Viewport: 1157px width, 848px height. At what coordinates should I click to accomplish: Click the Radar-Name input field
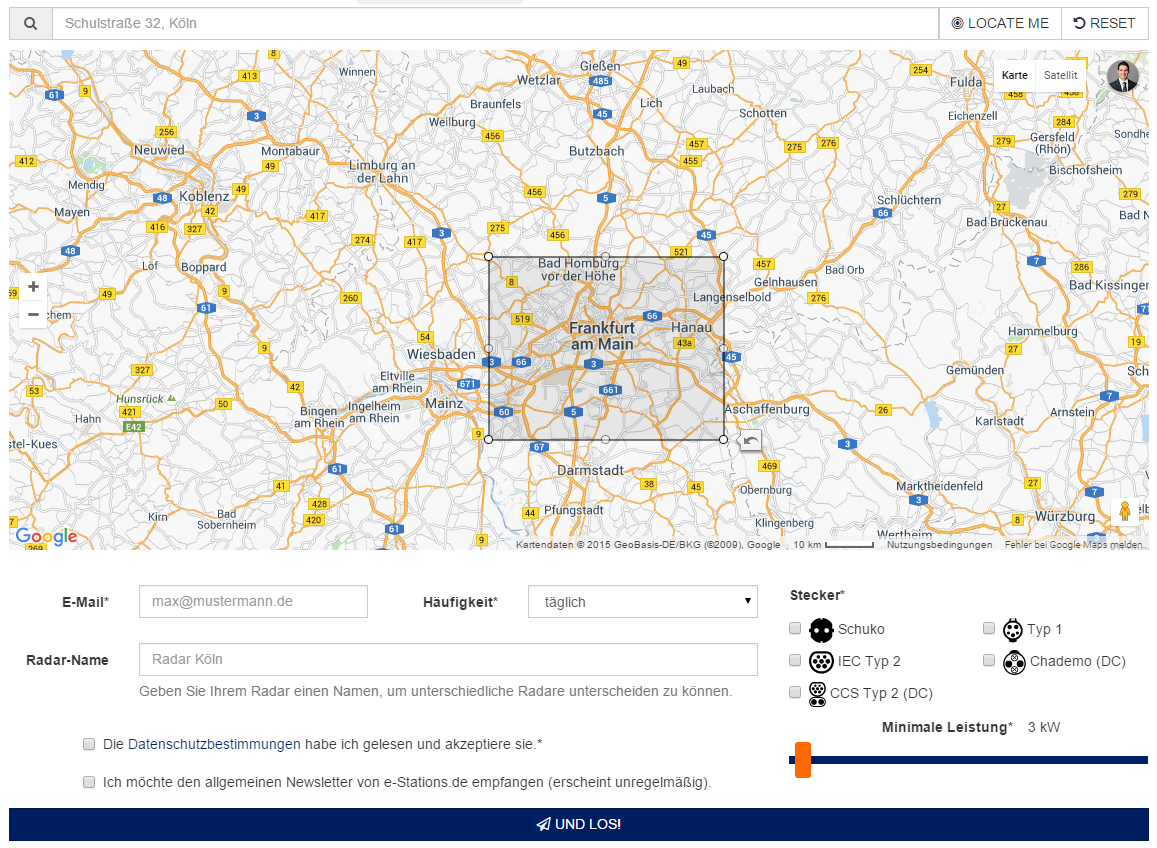(x=448, y=659)
